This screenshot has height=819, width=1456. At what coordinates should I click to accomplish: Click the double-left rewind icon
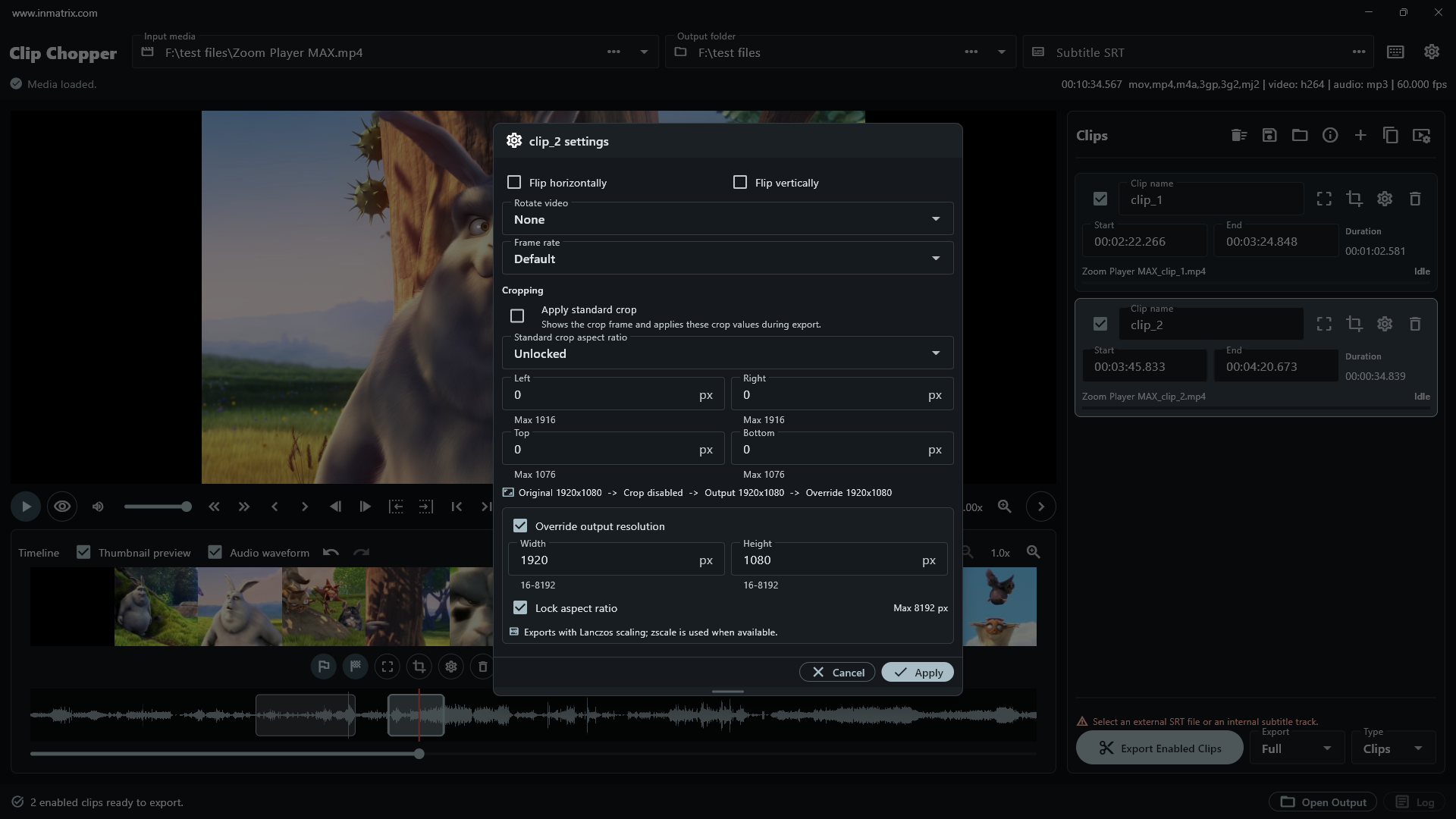[x=214, y=507]
